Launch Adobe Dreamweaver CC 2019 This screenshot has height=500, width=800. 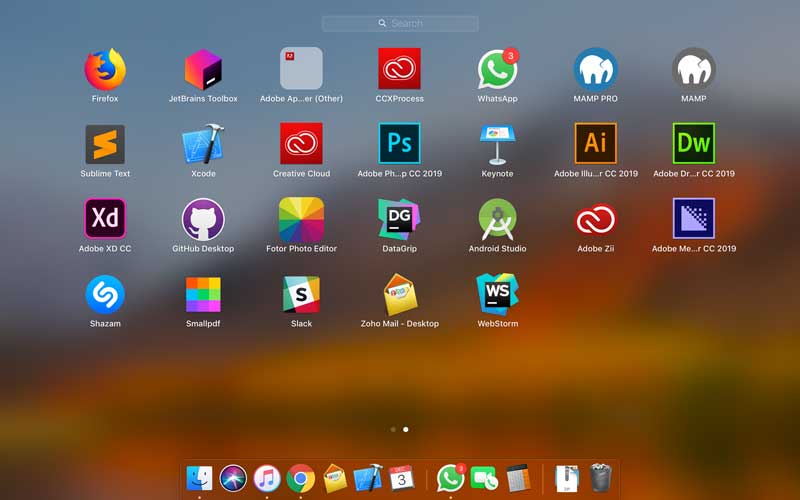click(693, 143)
